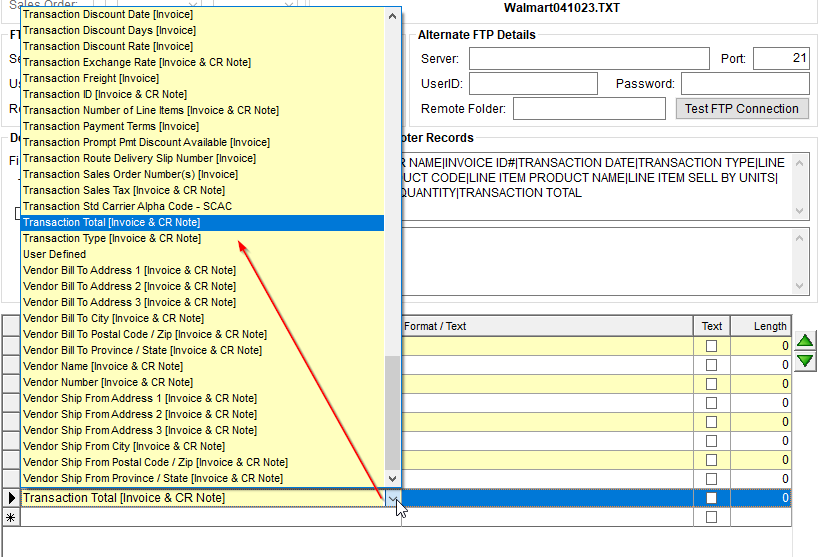The height and width of the screenshot is (557, 826).
Task: Pick Vendor Bill To Address 3
Action: (x=202, y=302)
